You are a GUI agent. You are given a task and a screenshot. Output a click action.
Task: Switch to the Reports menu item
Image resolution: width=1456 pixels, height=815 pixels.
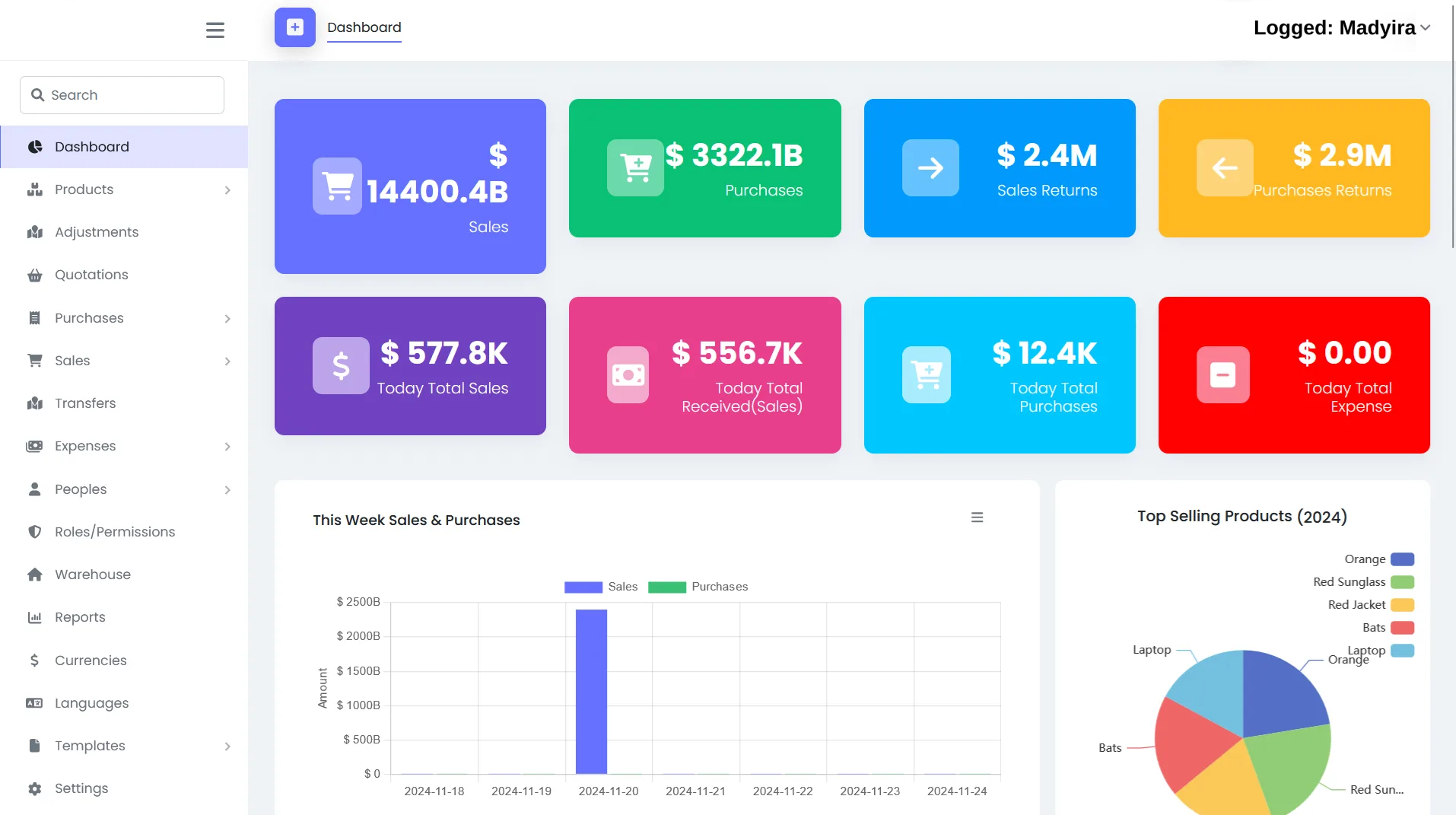80,617
